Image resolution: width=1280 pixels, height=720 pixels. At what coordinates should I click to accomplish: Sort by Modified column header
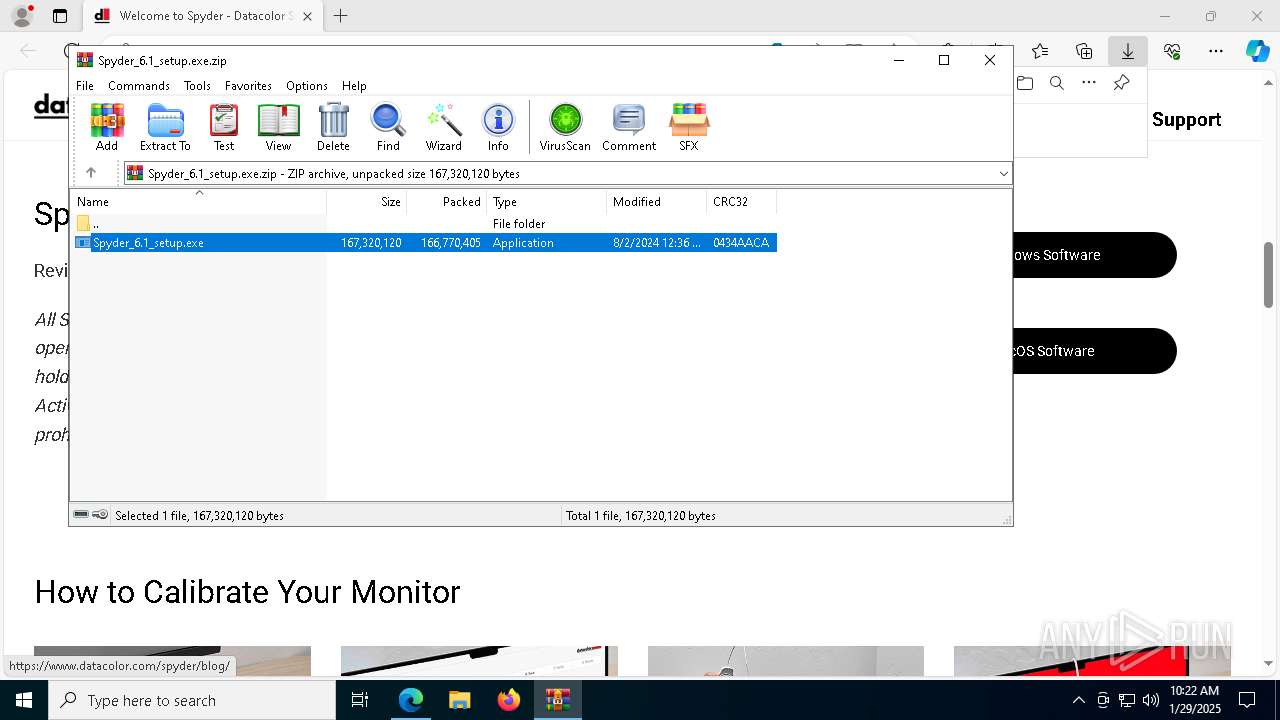[657, 201]
